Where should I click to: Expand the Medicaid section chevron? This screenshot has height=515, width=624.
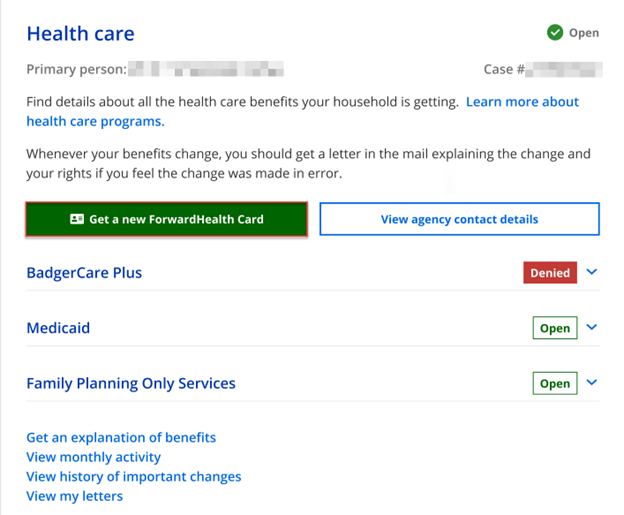click(x=591, y=327)
